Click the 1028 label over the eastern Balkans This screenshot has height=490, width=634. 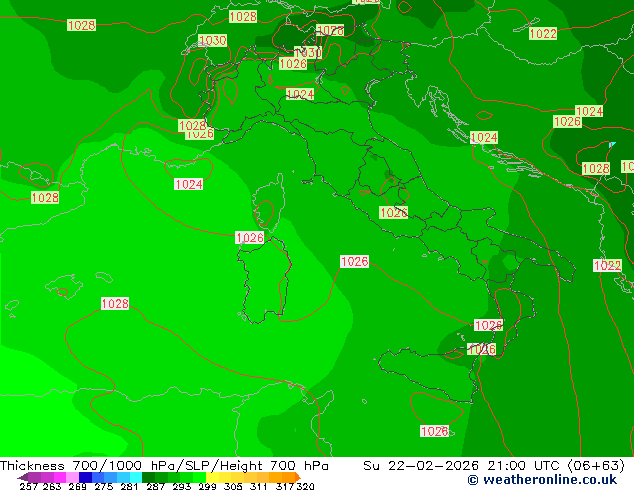[596, 169]
